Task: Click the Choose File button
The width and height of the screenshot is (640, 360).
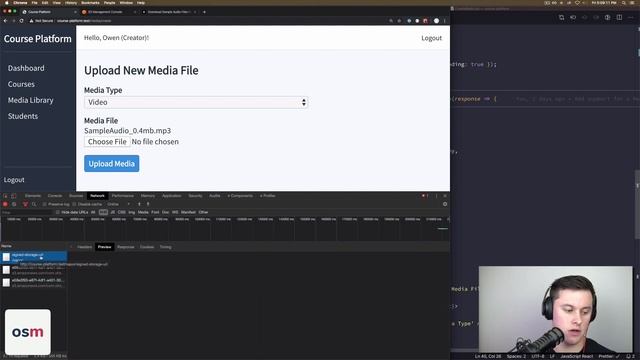Action: coord(107,142)
